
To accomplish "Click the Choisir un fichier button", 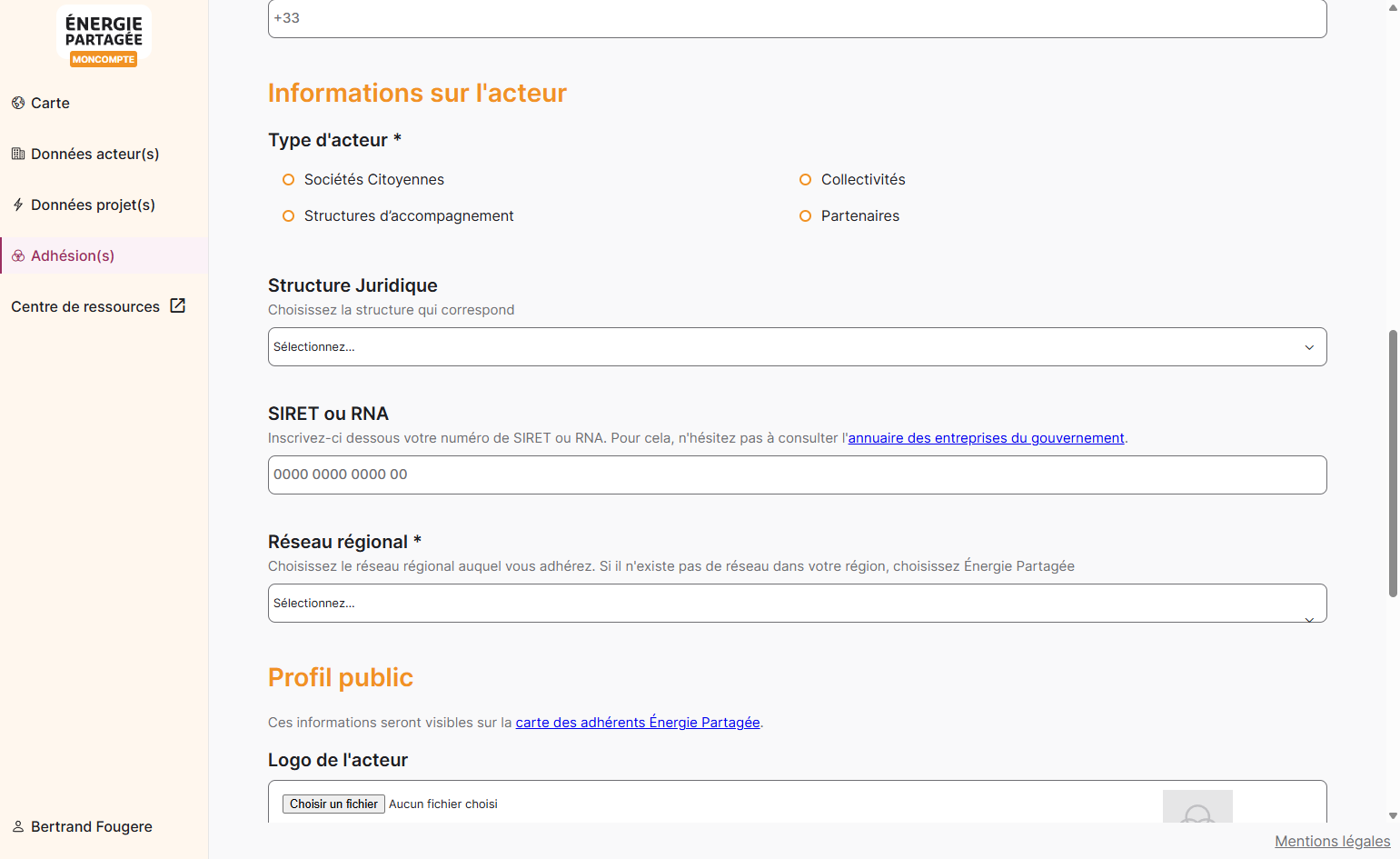I will pos(333,804).
